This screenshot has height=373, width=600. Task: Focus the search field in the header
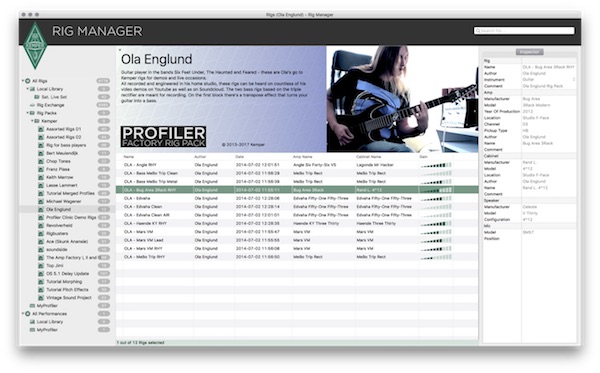524,31
